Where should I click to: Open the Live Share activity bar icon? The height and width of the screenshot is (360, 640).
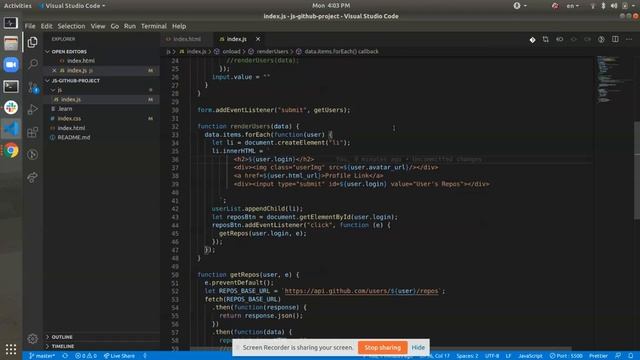click(x=33, y=177)
